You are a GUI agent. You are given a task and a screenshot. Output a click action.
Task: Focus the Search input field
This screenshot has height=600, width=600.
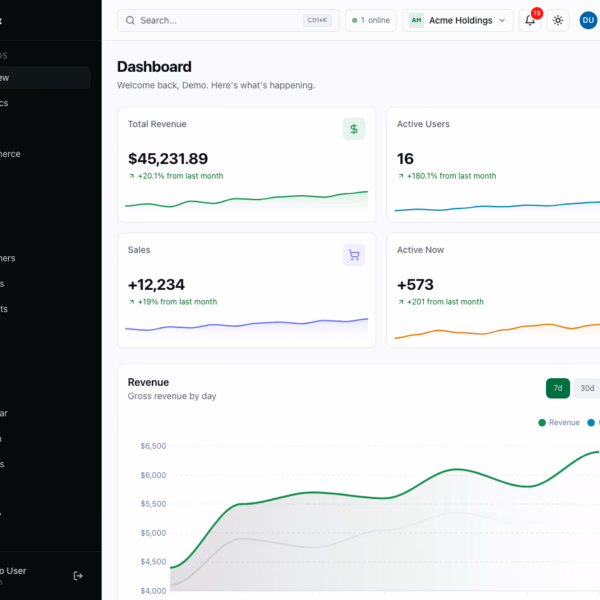point(228,20)
